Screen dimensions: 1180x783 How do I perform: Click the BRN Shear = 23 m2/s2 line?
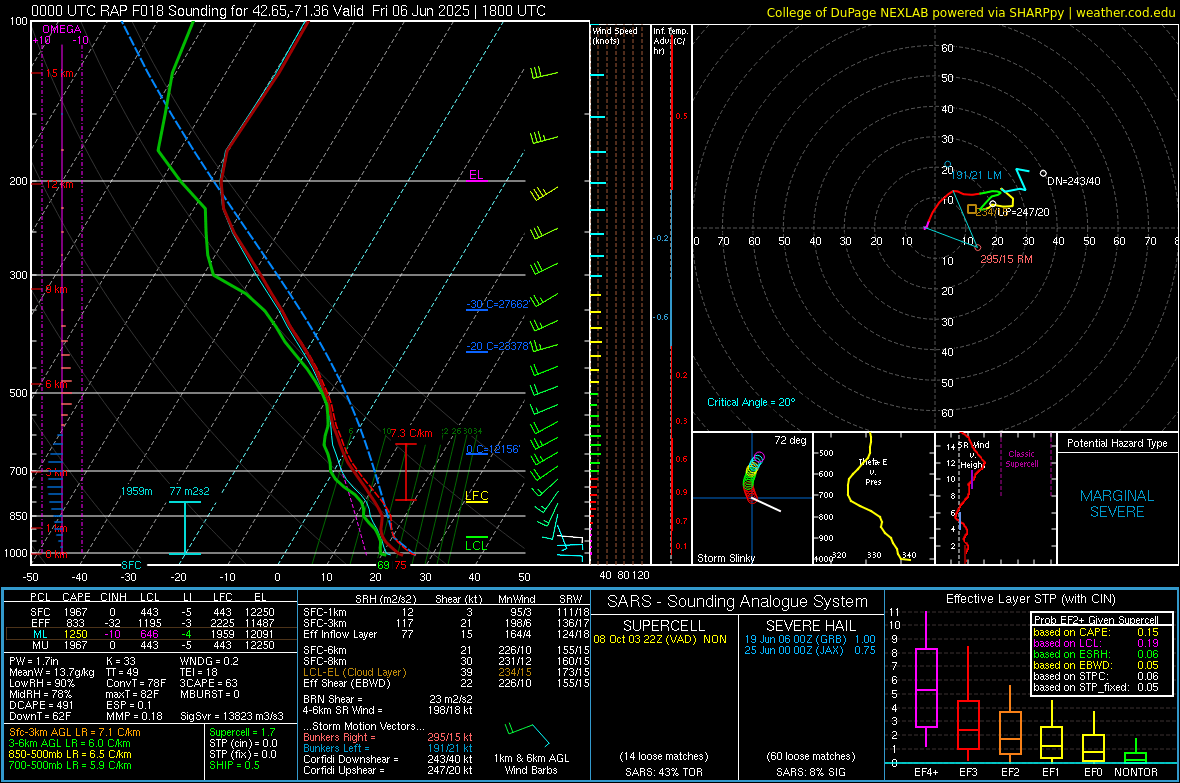(388, 699)
